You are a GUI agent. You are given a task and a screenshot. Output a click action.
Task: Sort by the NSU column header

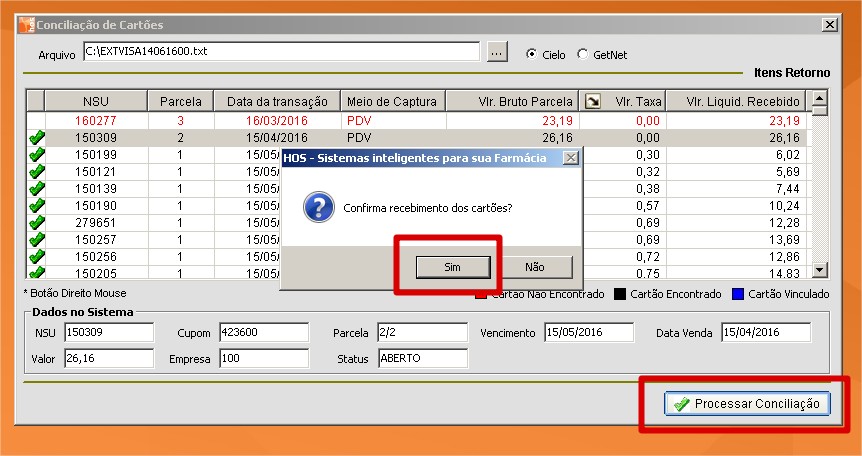click(96, 101)
